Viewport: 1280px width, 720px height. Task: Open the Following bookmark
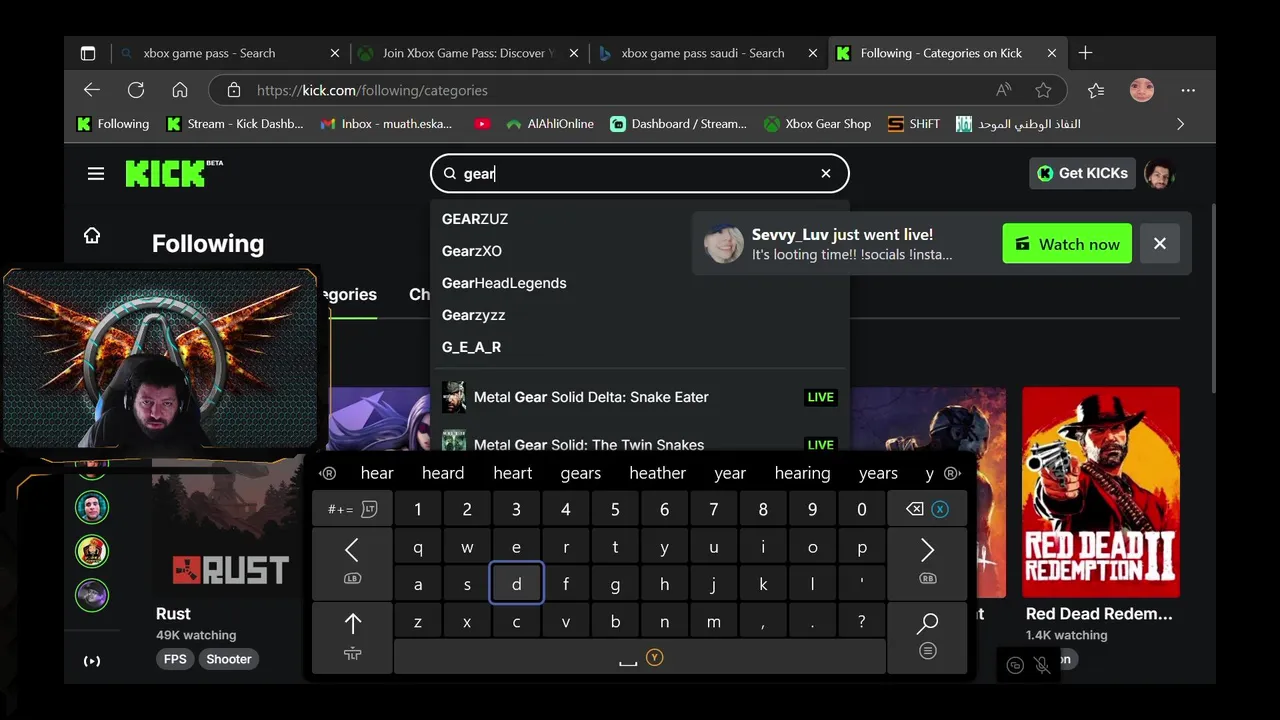click(x=113, y=124)
